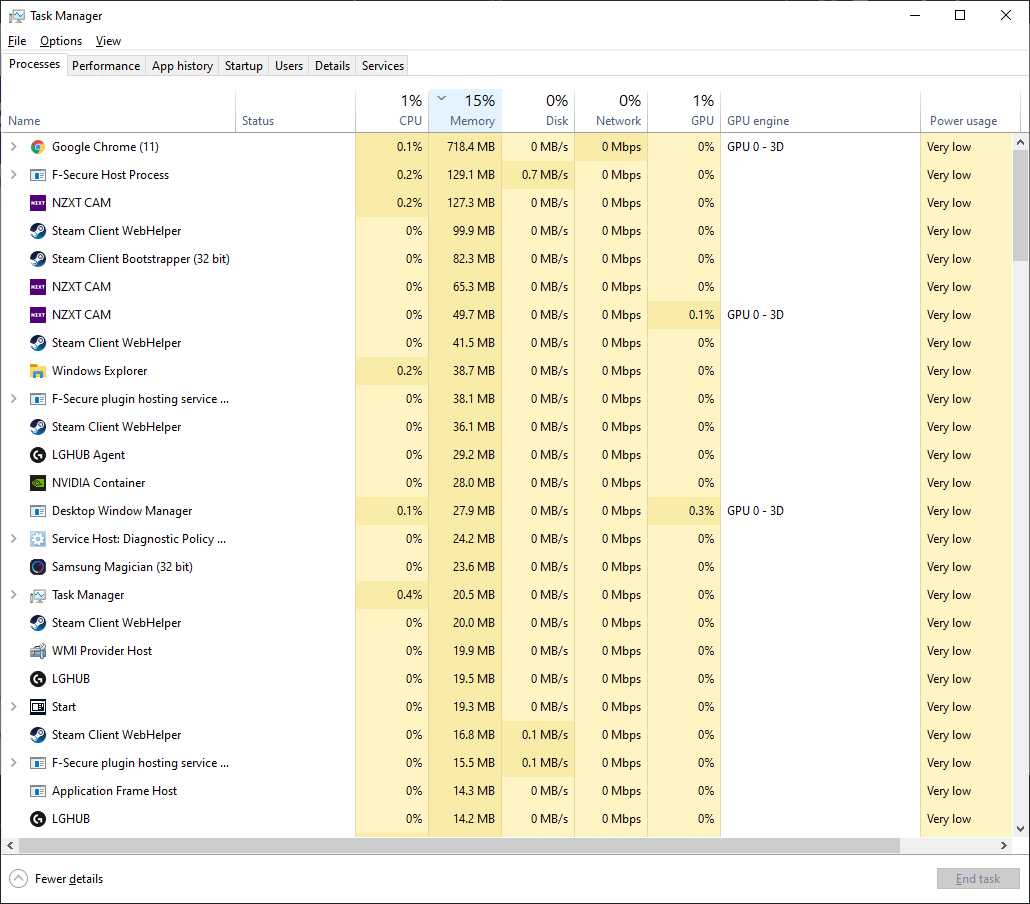
Task: Click Steam Client WebHelper icon with 41.5 MB
Action: [38, 343]
